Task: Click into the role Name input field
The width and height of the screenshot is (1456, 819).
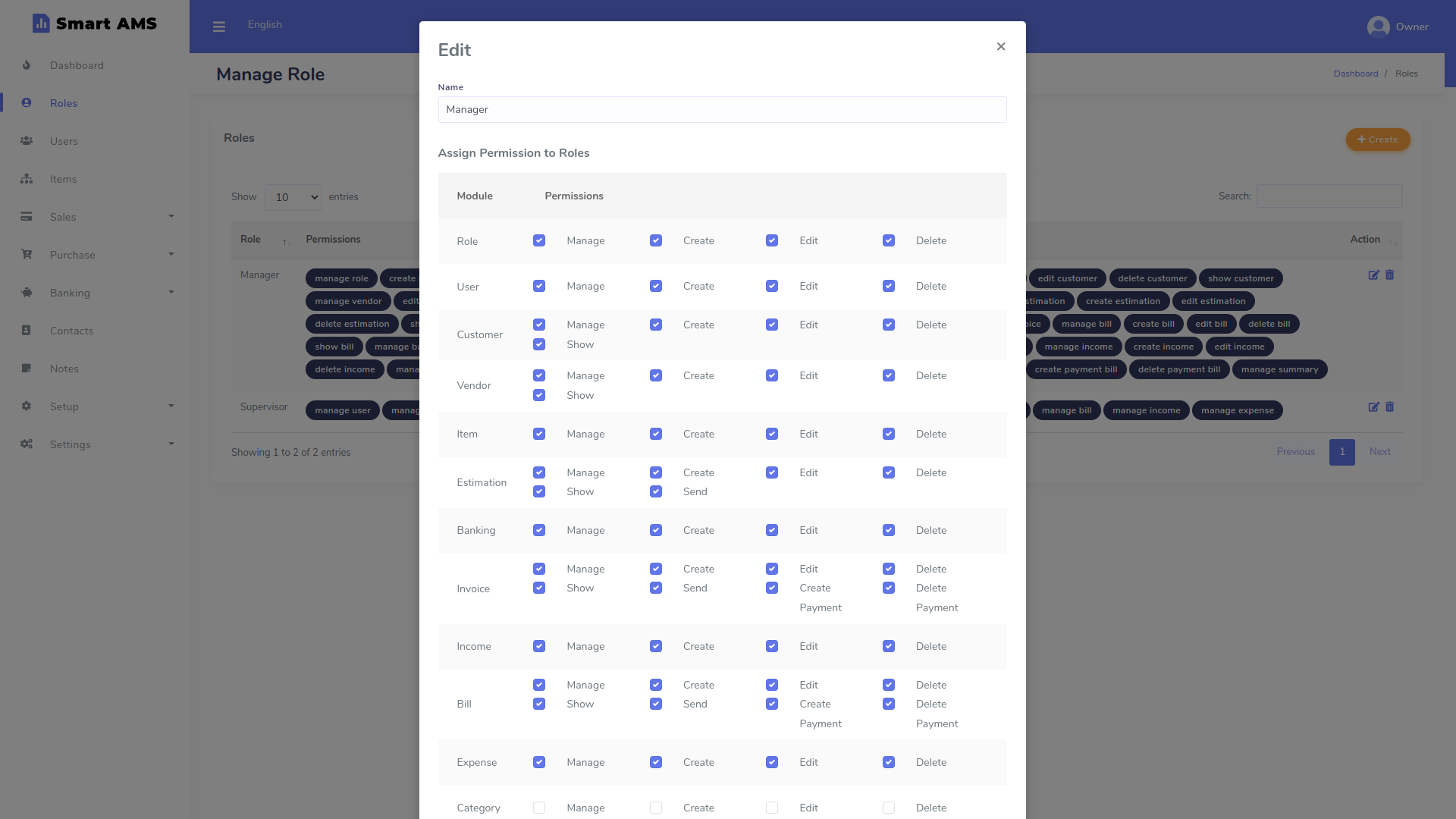Action: click(722, 110)
